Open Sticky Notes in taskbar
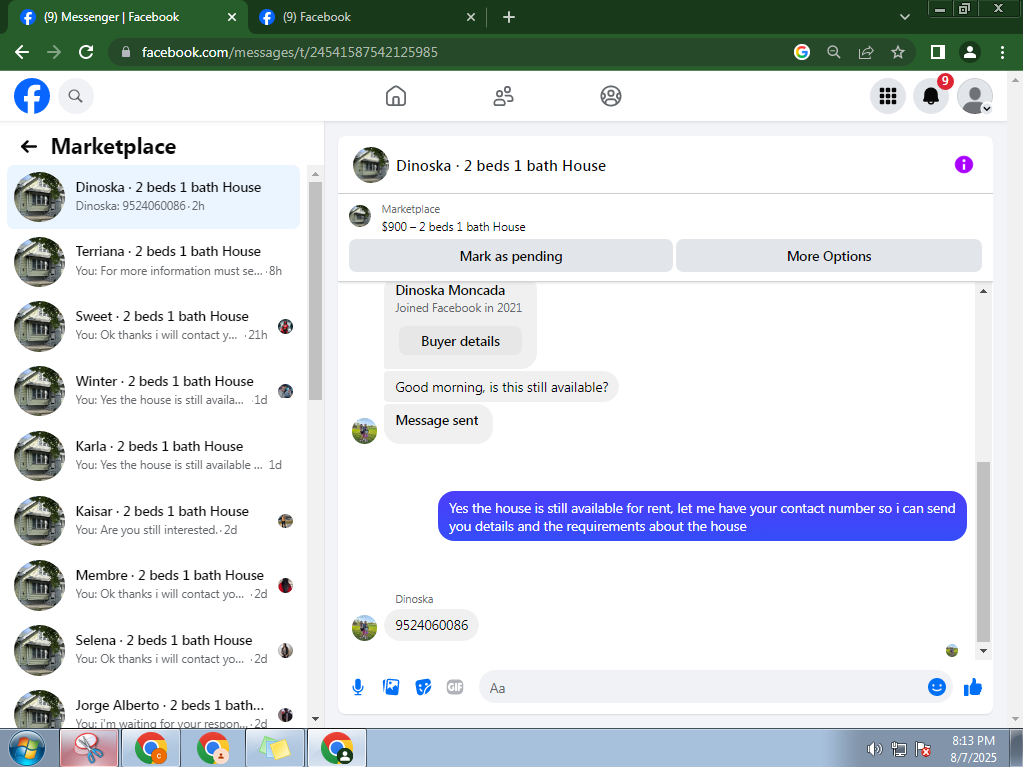The height and width of the screenshot is (767, 1023). [x=275, y=748]
